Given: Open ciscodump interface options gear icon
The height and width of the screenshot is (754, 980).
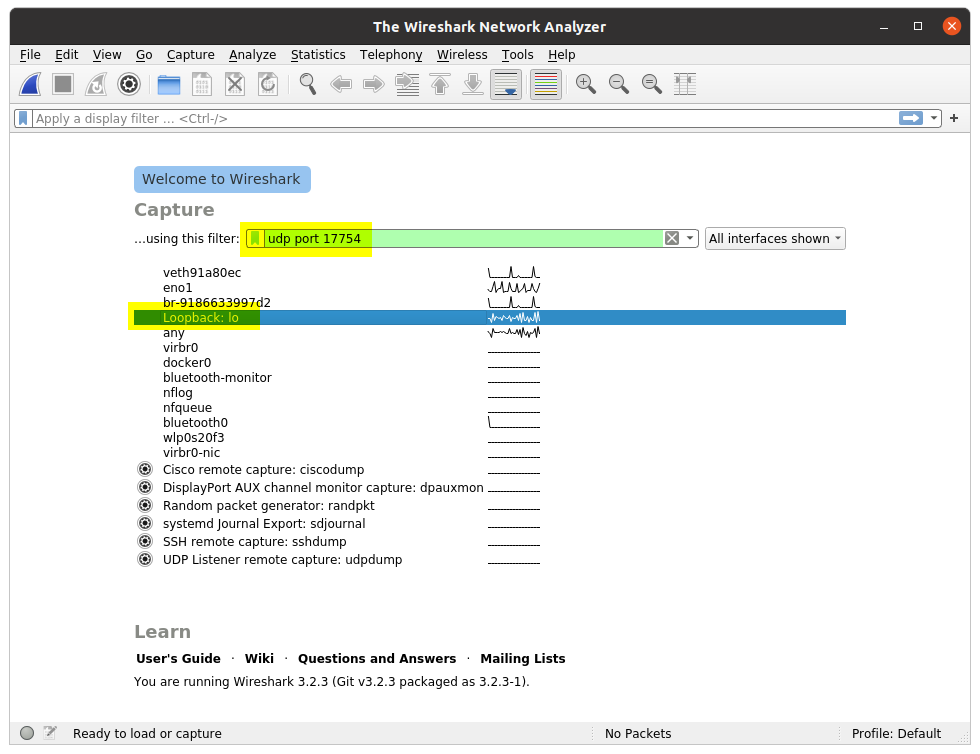Looking at the screenshot, I should click(145, 469).
